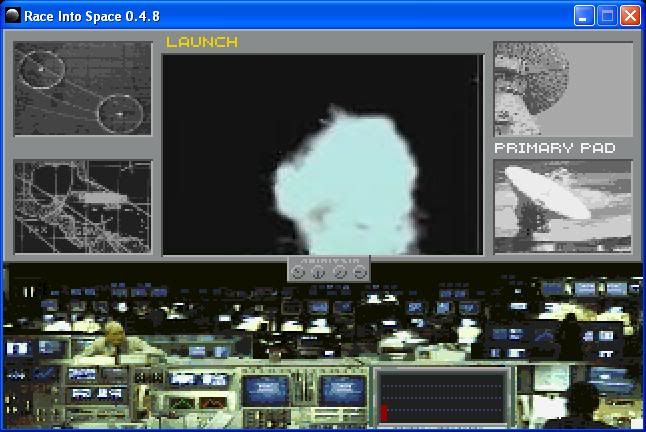
Task: Select the orbital tracking circles monitor
Action: pyautogui.click(x=83, y=89)
